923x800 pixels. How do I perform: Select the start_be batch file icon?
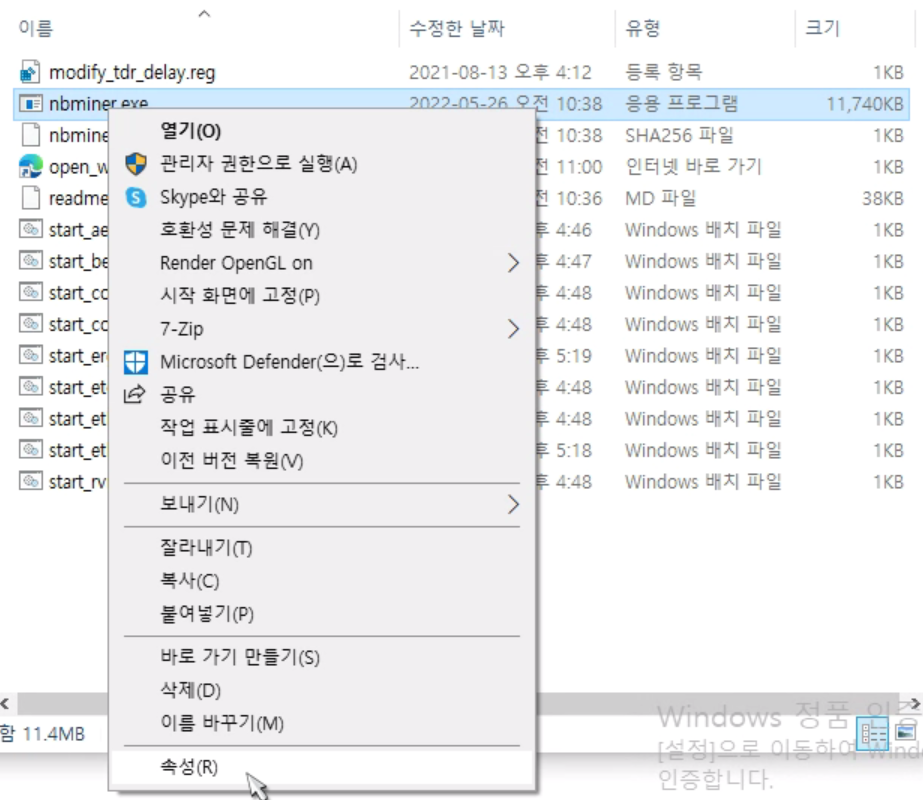[31, 261]
